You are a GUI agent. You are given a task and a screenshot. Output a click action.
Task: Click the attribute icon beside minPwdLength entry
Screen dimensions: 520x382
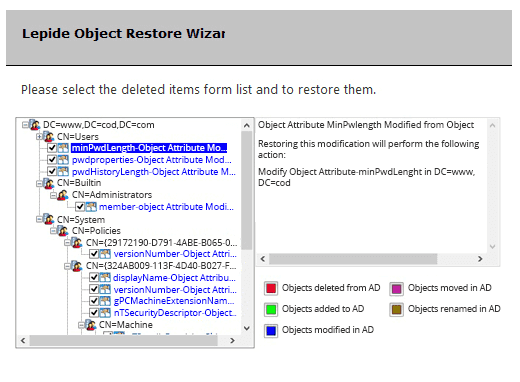pos(63,148)
